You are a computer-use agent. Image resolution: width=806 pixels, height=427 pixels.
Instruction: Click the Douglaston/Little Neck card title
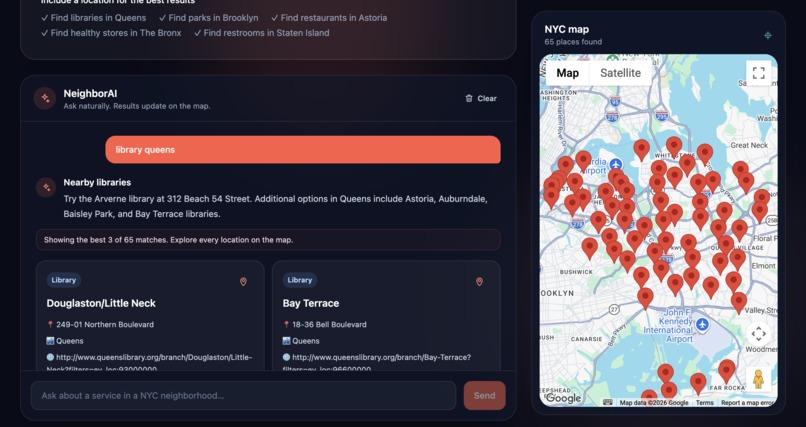tap(101, 303)
